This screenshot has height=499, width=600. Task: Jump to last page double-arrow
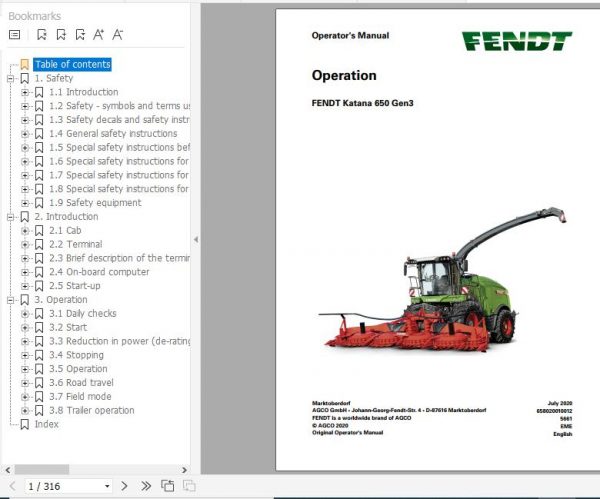[146, 486]
